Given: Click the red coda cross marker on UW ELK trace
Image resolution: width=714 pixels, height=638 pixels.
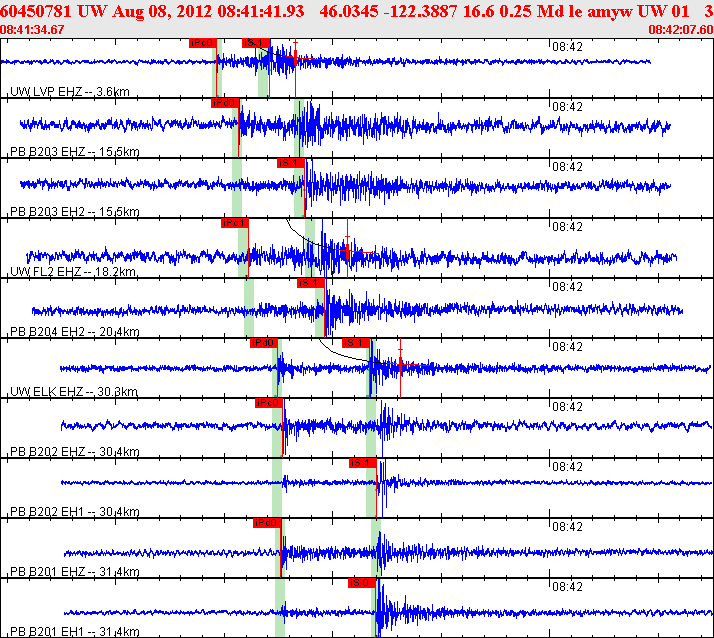Looking at the screenshot, I should point(400,363).
